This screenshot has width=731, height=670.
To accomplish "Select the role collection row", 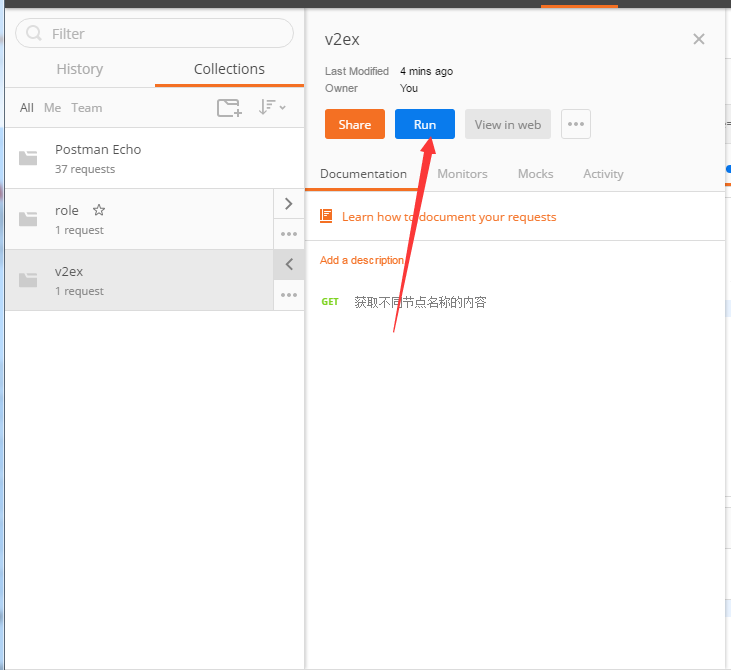I will (x=139, y=219).
